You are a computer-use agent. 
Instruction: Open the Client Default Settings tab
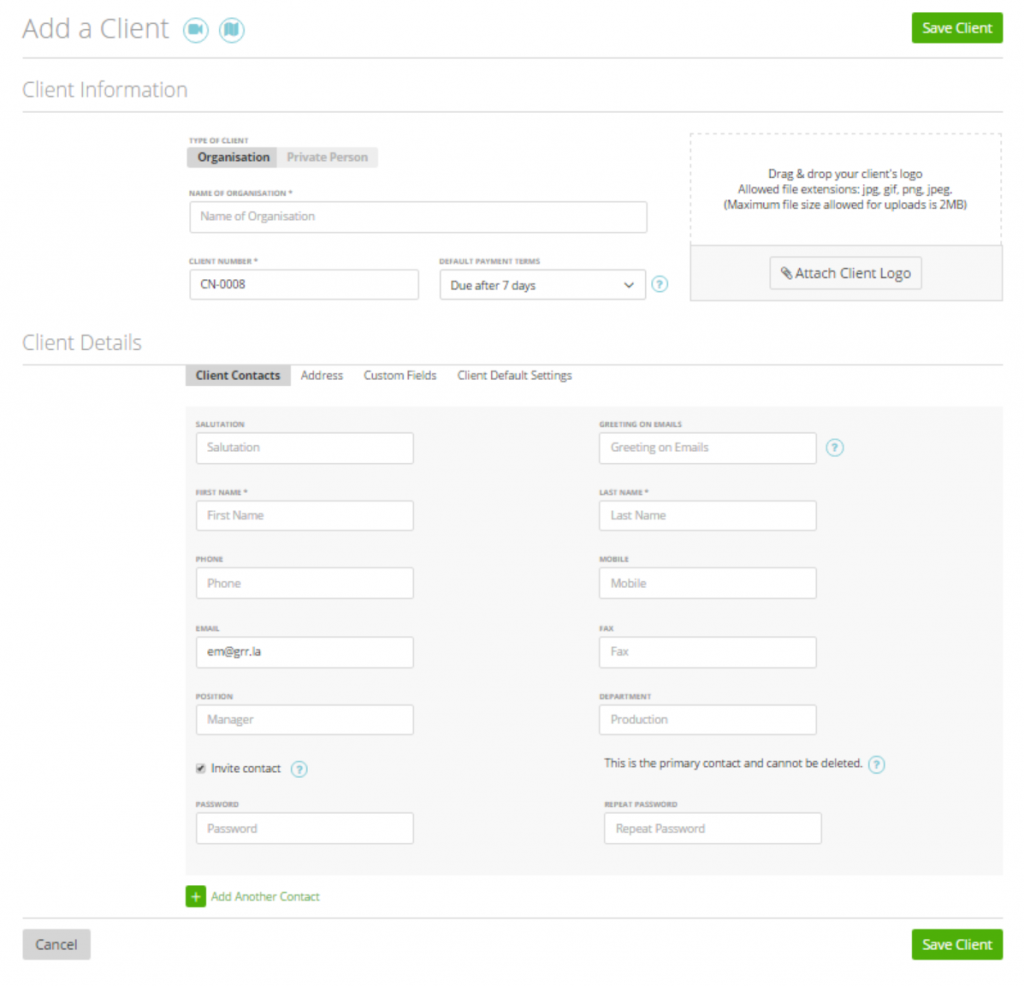[514, 375]
